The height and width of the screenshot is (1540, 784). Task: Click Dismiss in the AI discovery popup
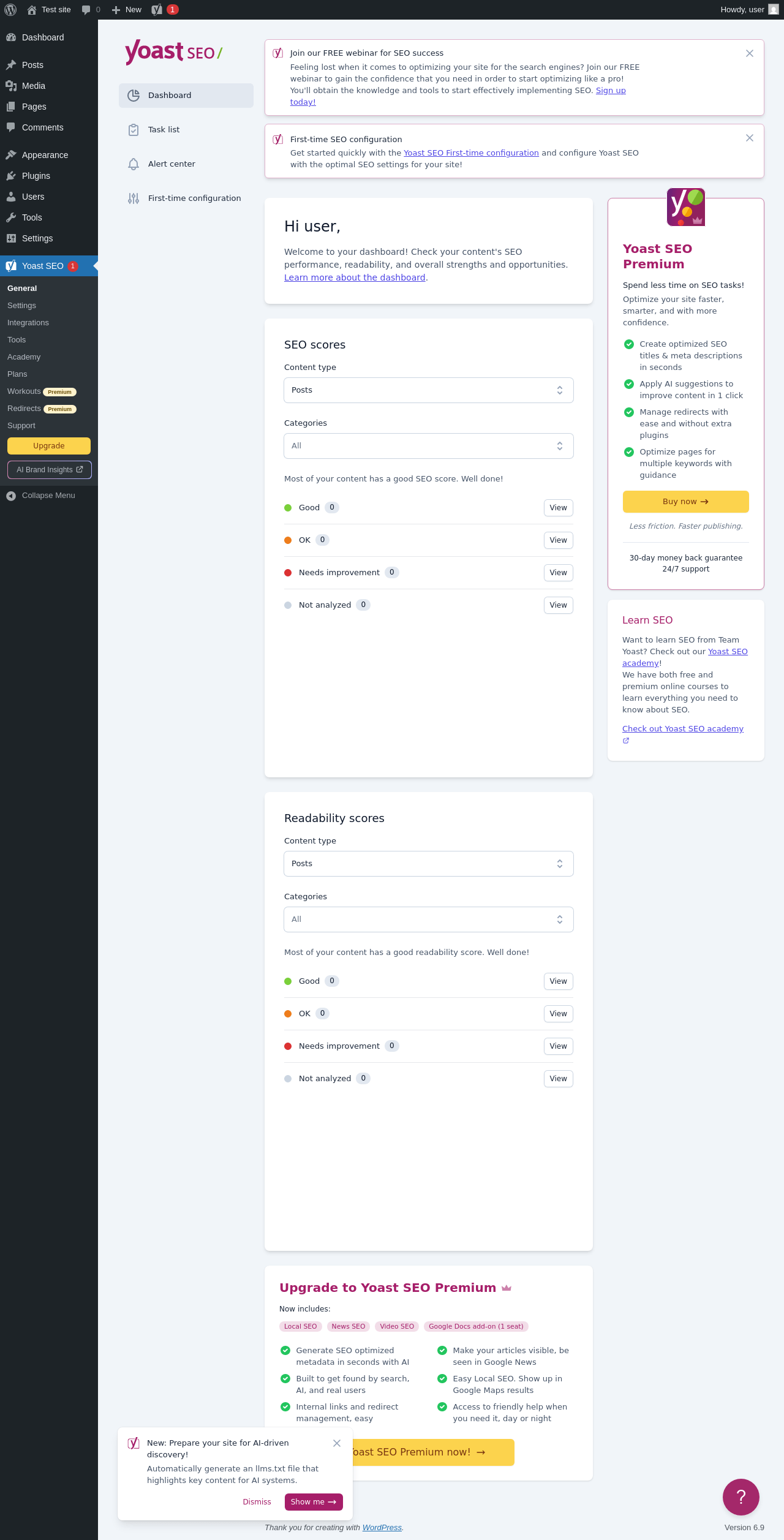pos(257,1502)
